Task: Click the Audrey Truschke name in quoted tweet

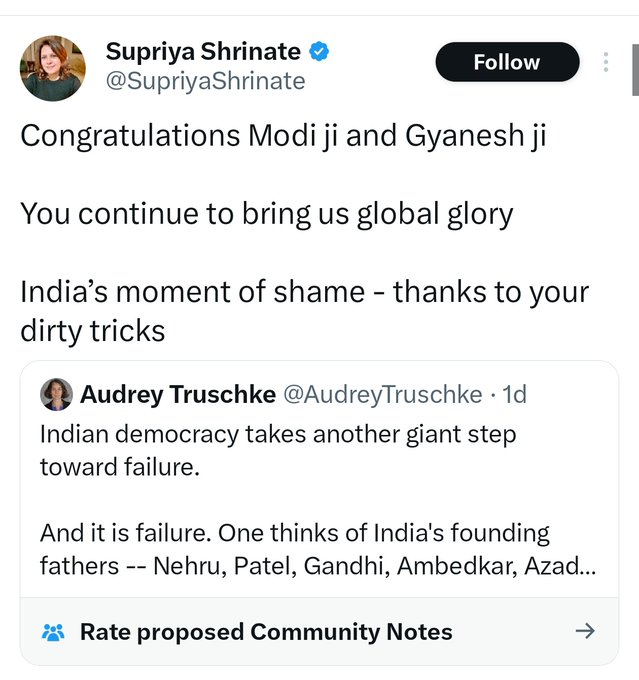Action: 178,395
